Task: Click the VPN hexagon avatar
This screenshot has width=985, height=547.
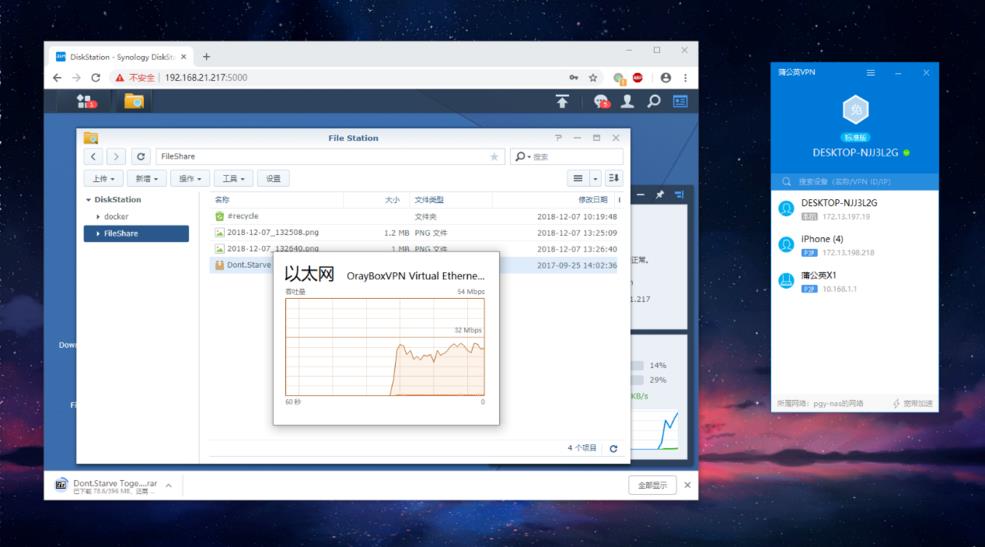Action: coord(855,110)
